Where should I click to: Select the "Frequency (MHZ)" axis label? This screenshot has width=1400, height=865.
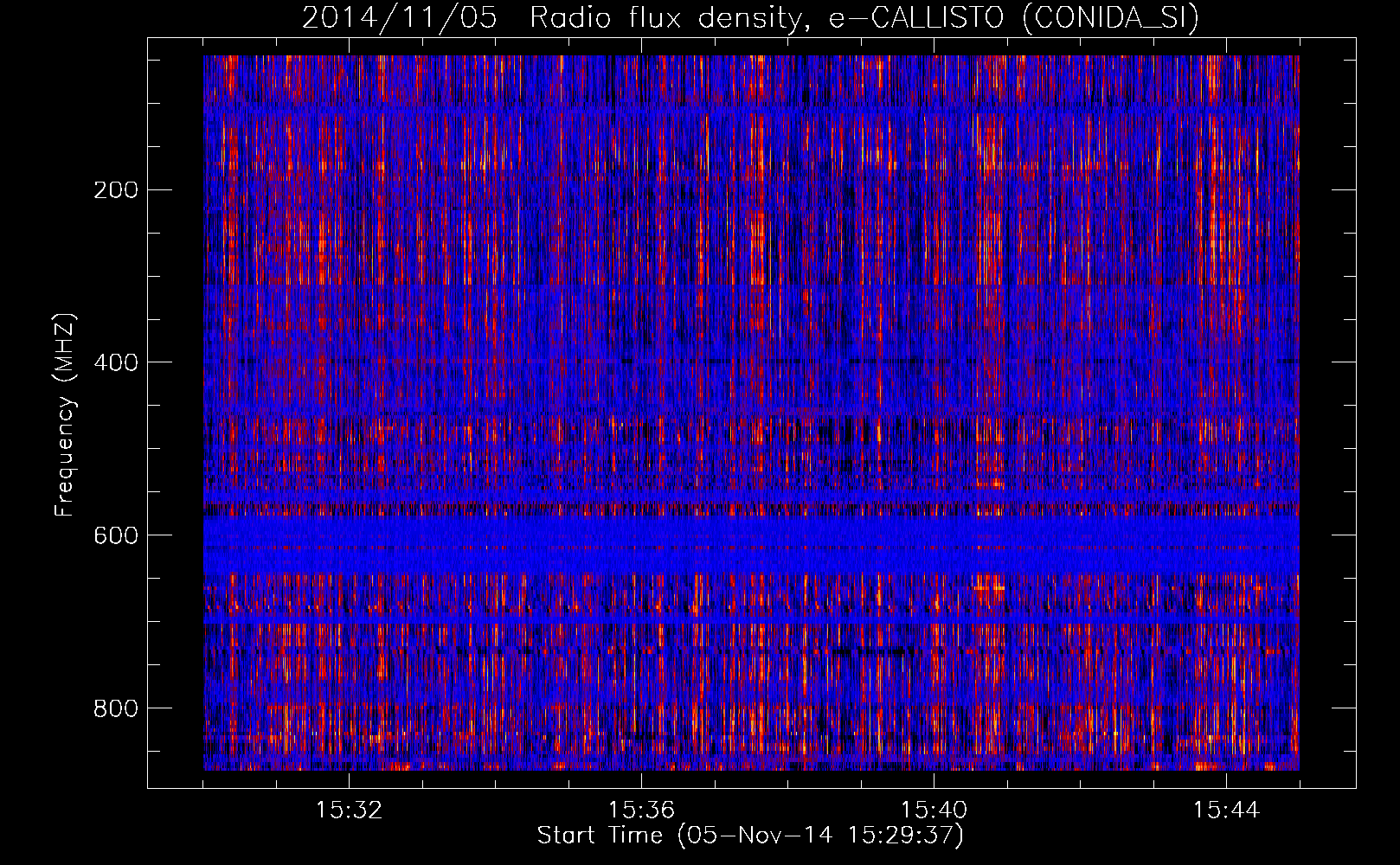coord(65,414)
